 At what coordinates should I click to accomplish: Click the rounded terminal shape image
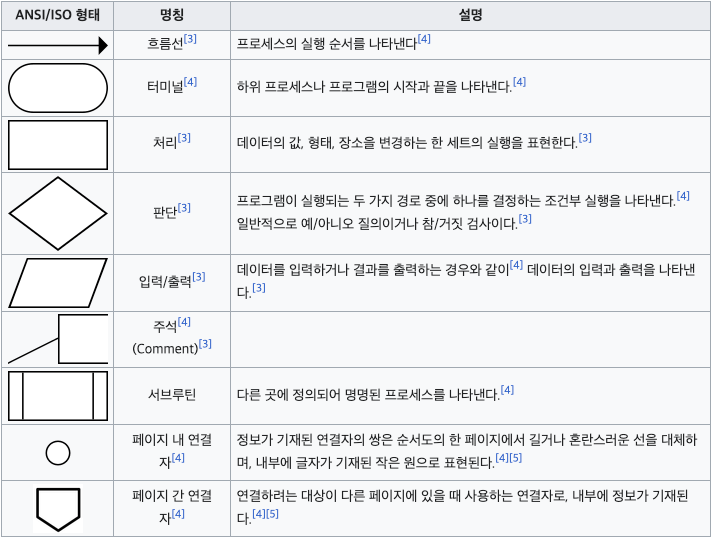[58, 88]
